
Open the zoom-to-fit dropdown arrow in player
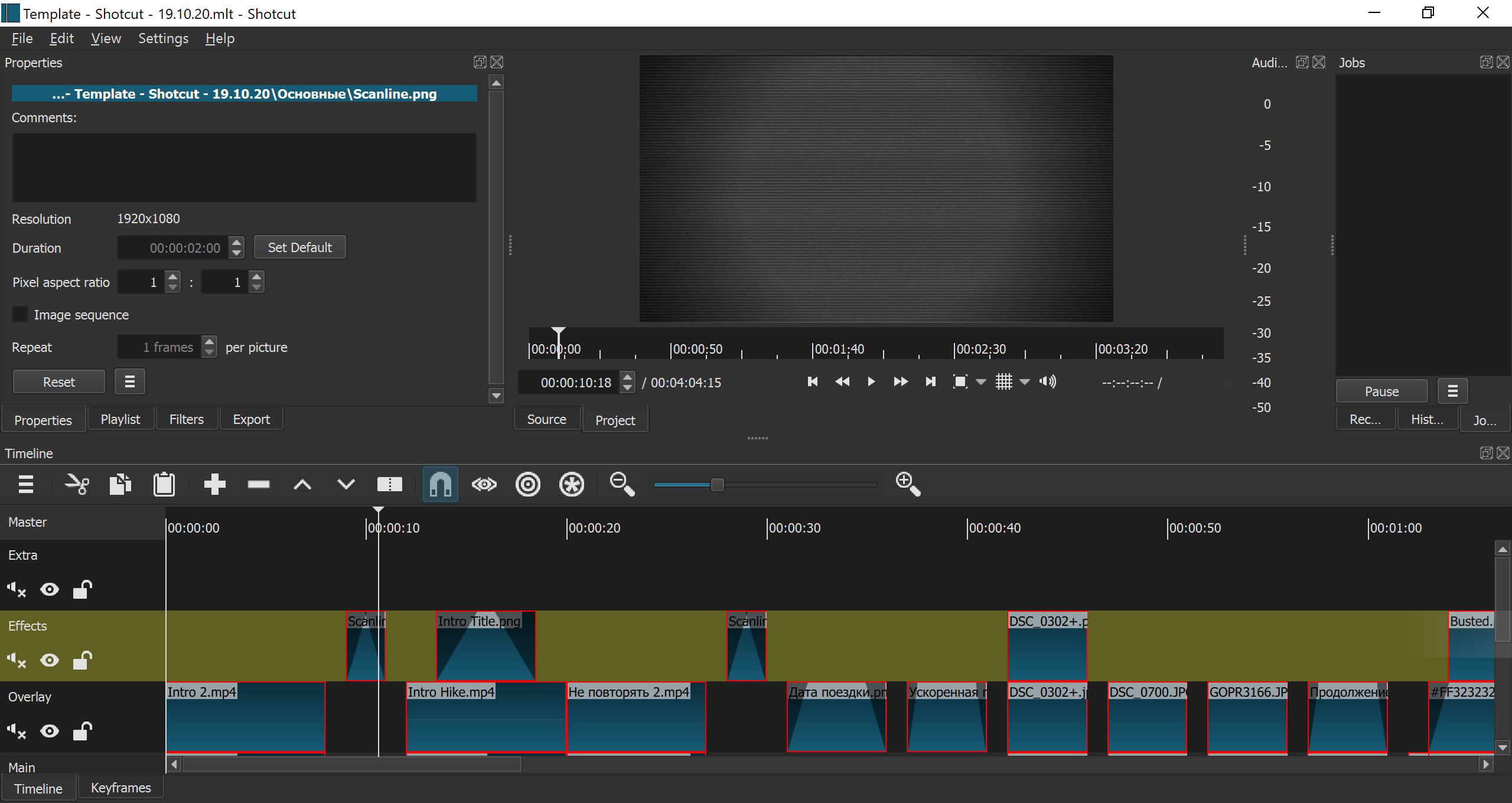pos(981,382)
